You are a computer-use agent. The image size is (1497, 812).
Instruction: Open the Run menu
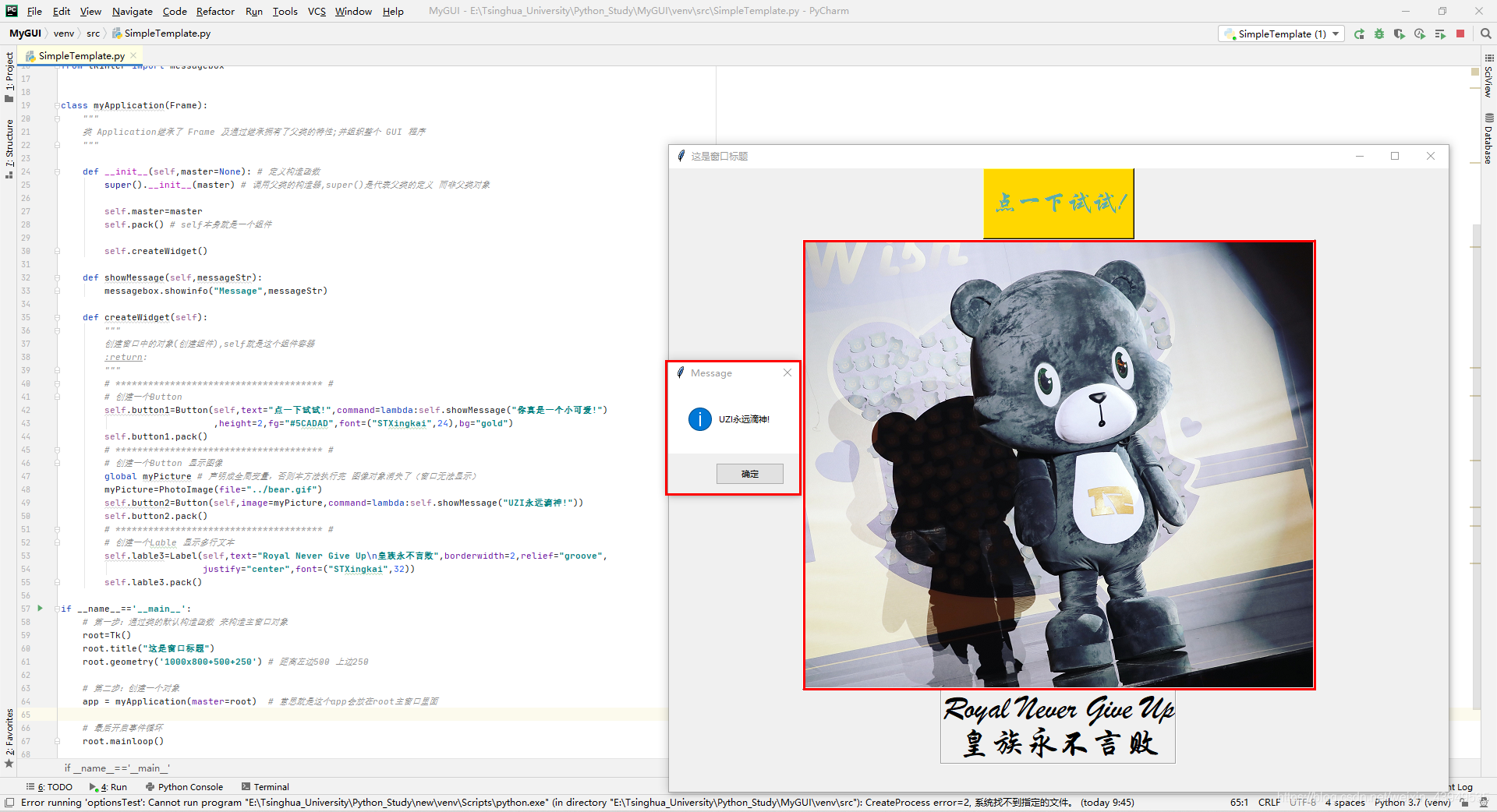pos(253,11)
